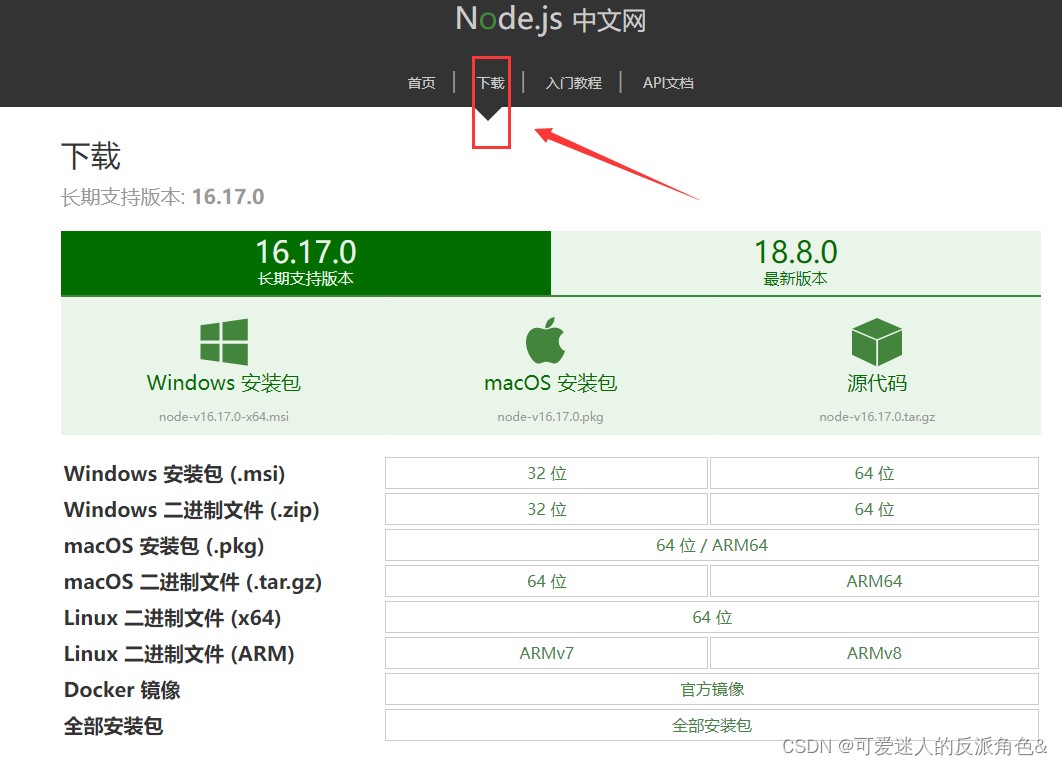Viewport: 1062px width, 766px height.
Task: Download macOS 二进制文件 ARM64 version
Action: [x=874, y=581]
